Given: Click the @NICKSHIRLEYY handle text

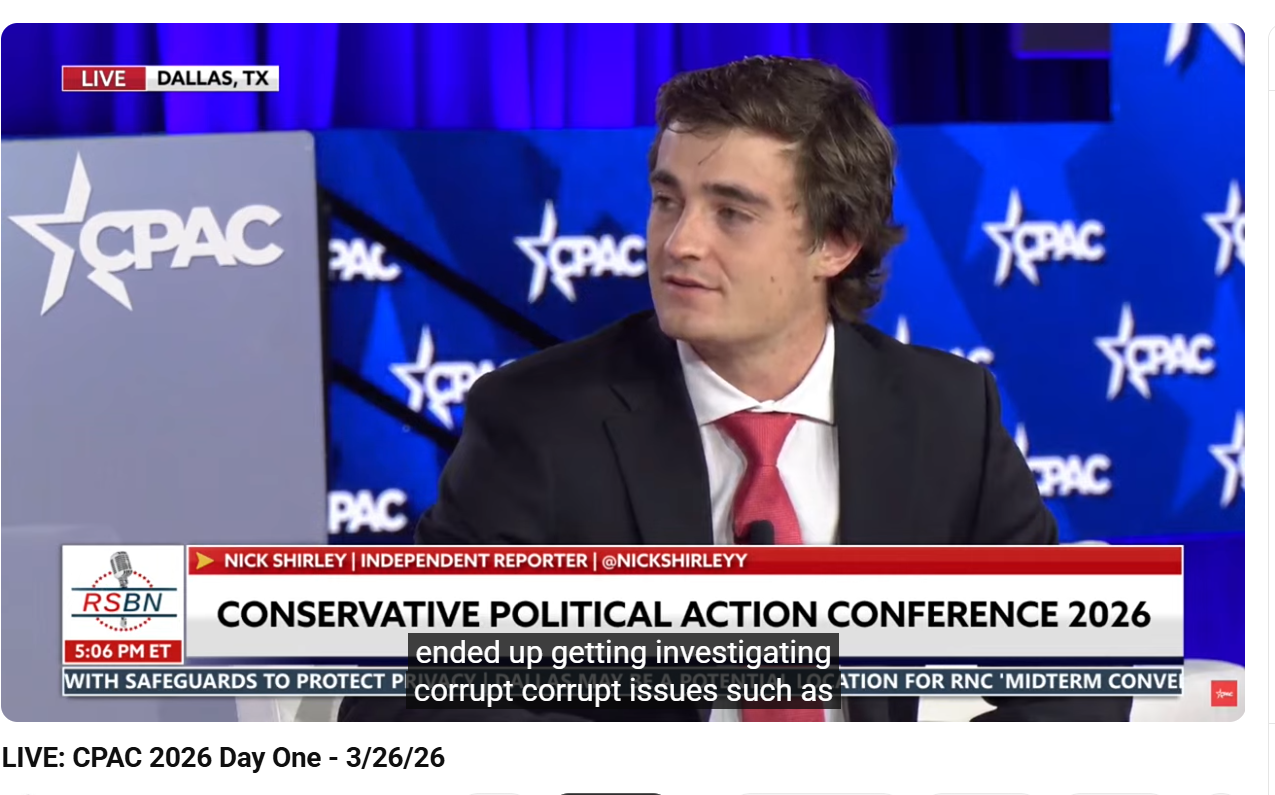Looking at the screenshot, I should [x=674, y=561].
